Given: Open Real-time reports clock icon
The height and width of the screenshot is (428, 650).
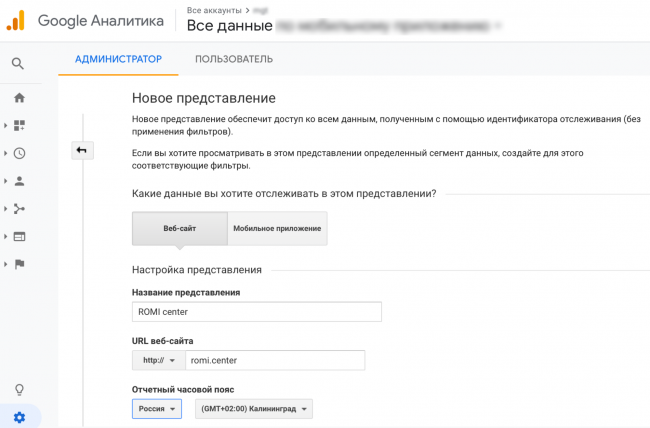Looking at the screenshot, I should click(x=19, y=154).
